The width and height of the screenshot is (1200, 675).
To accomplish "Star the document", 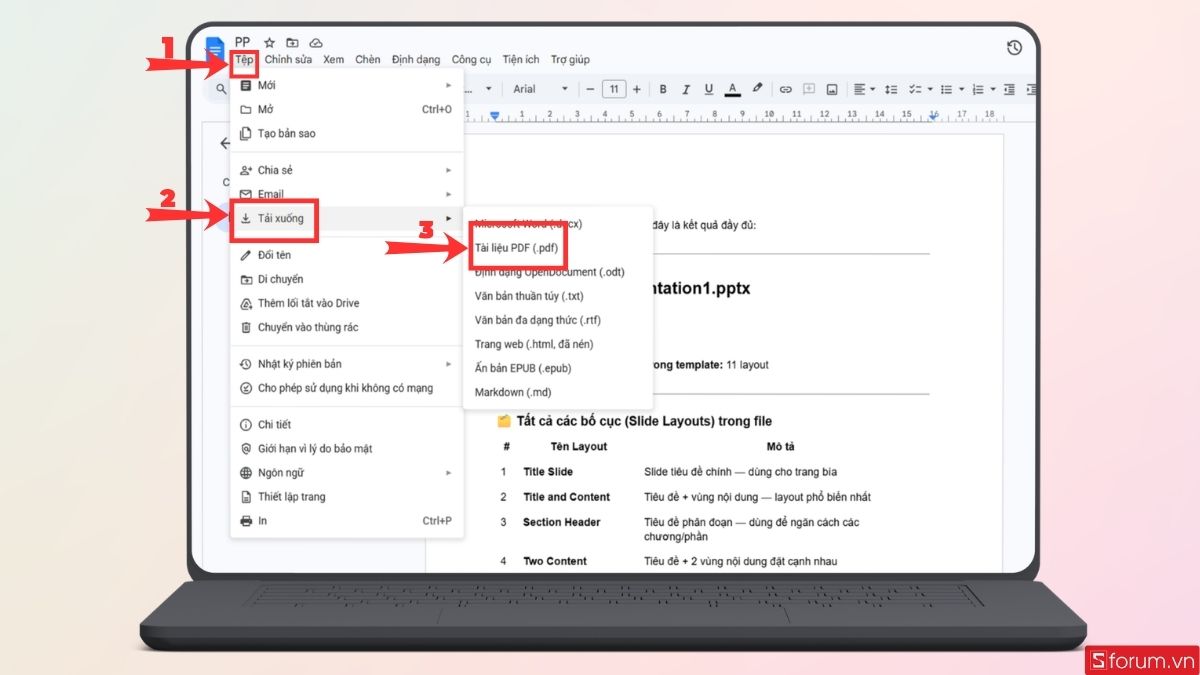I will (x=269, y=42).
